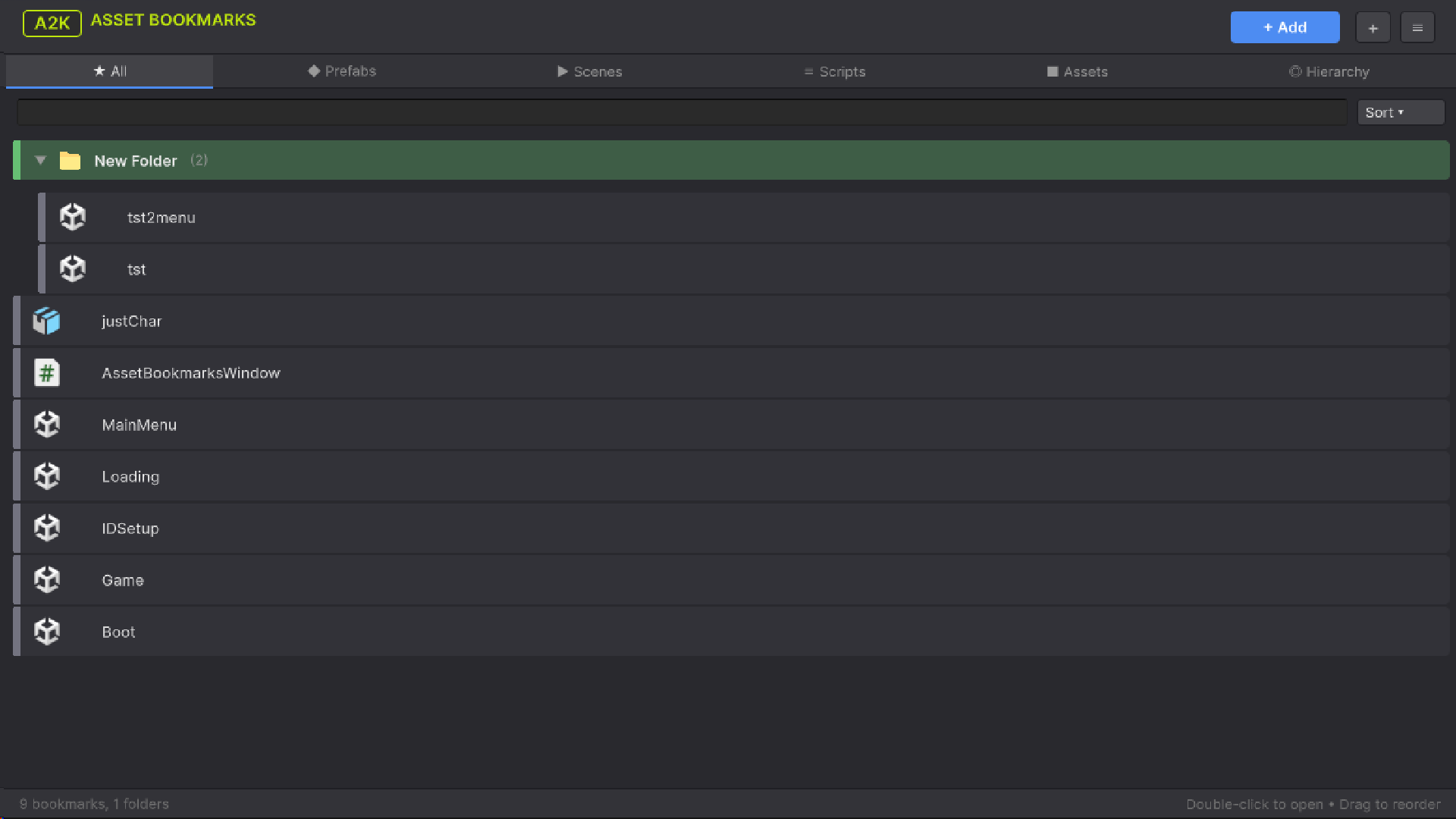Click into the bookmark search field

[681, 113]
